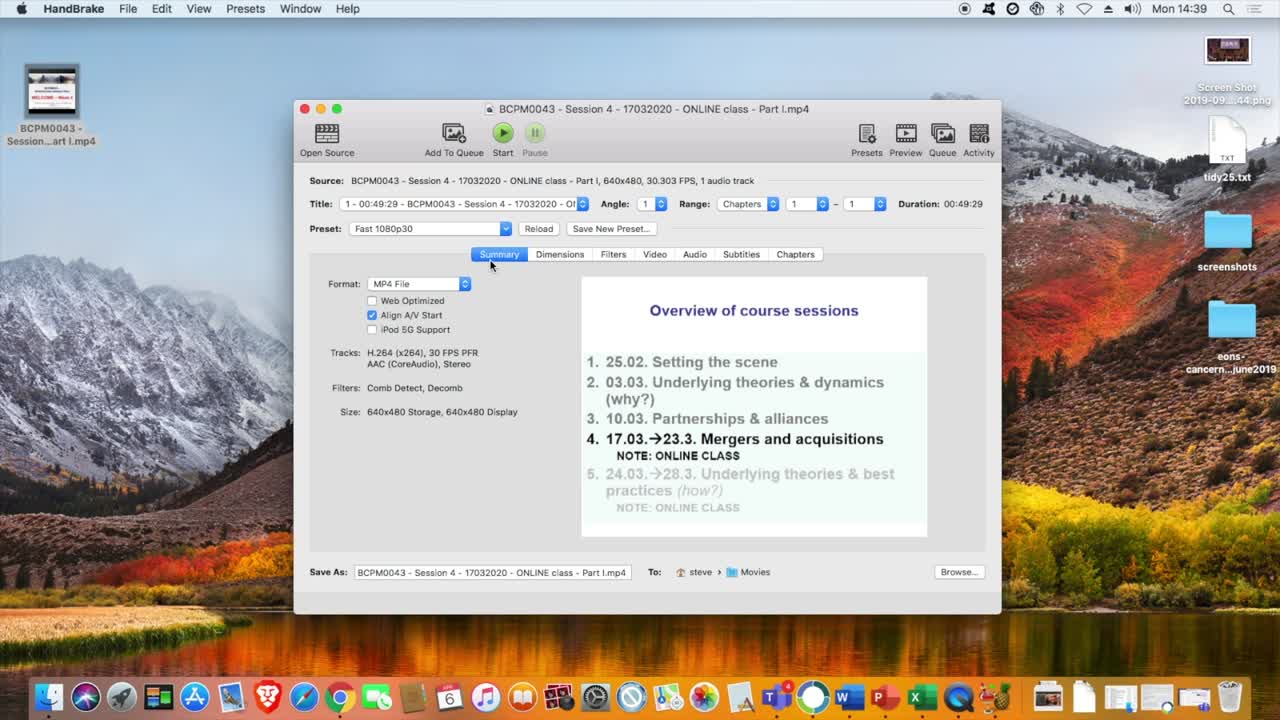Screen dimensions: 1280x720
Task: Open the Format MP4 File dropdown
Action: coord(419,284)
